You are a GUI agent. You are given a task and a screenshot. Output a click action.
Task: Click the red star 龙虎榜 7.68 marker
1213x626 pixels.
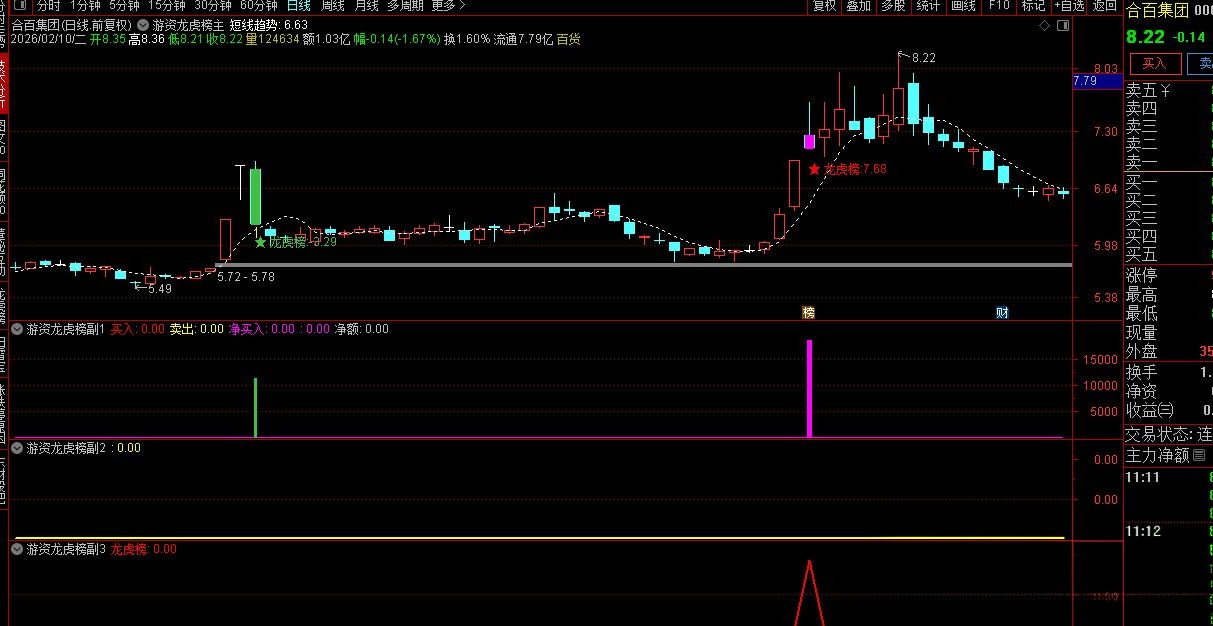point(815,169)
